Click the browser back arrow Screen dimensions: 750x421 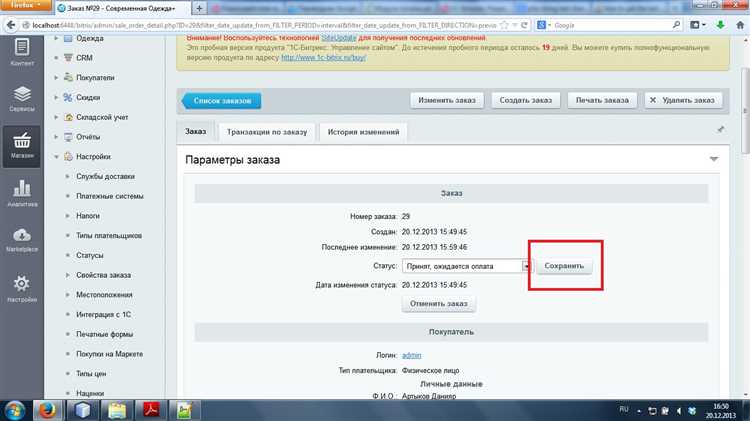pos(10,25)
